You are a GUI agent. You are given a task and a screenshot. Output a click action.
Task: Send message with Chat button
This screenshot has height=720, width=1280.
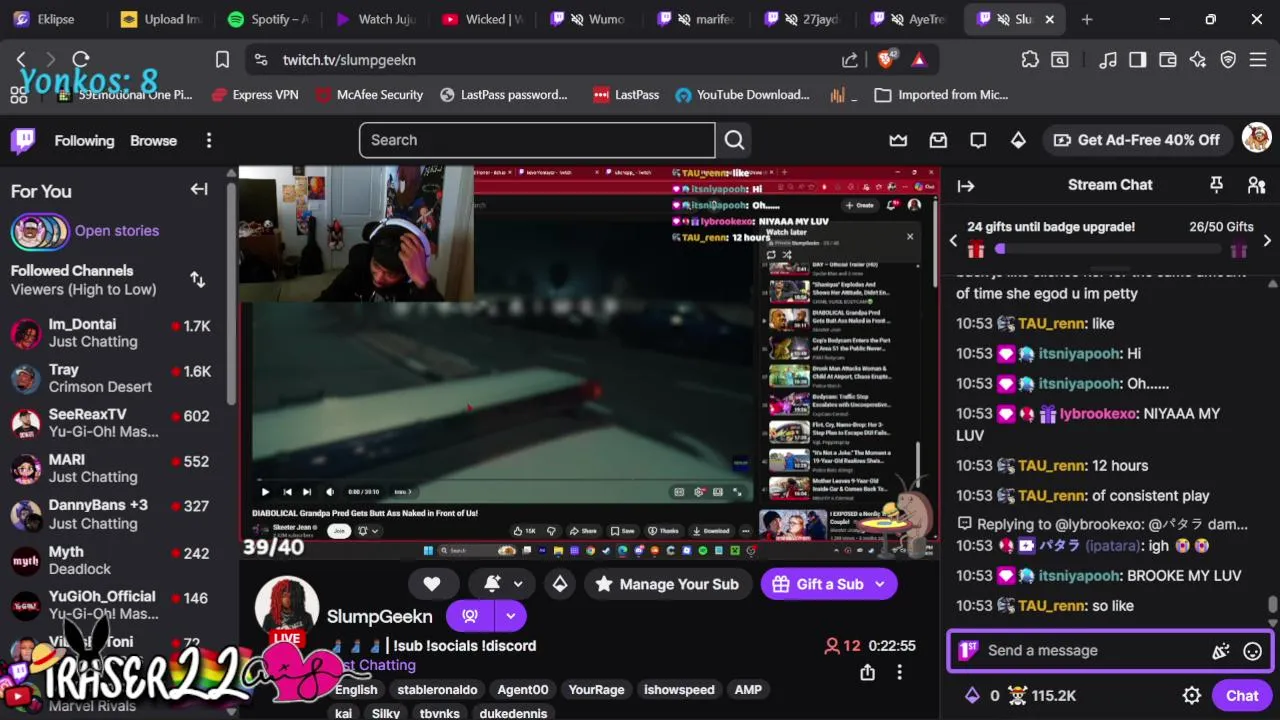point(1242,696)
